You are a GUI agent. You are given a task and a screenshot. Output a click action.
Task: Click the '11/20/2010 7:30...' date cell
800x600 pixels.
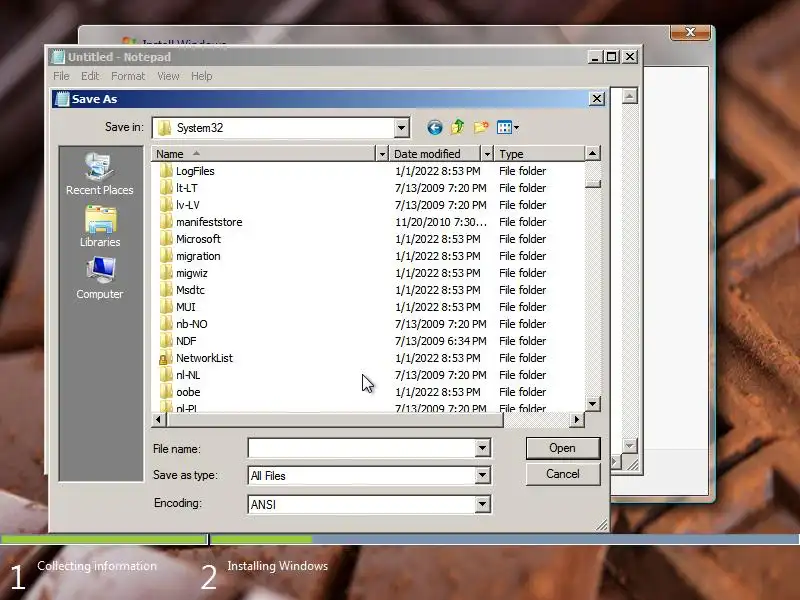pos(441,222)
